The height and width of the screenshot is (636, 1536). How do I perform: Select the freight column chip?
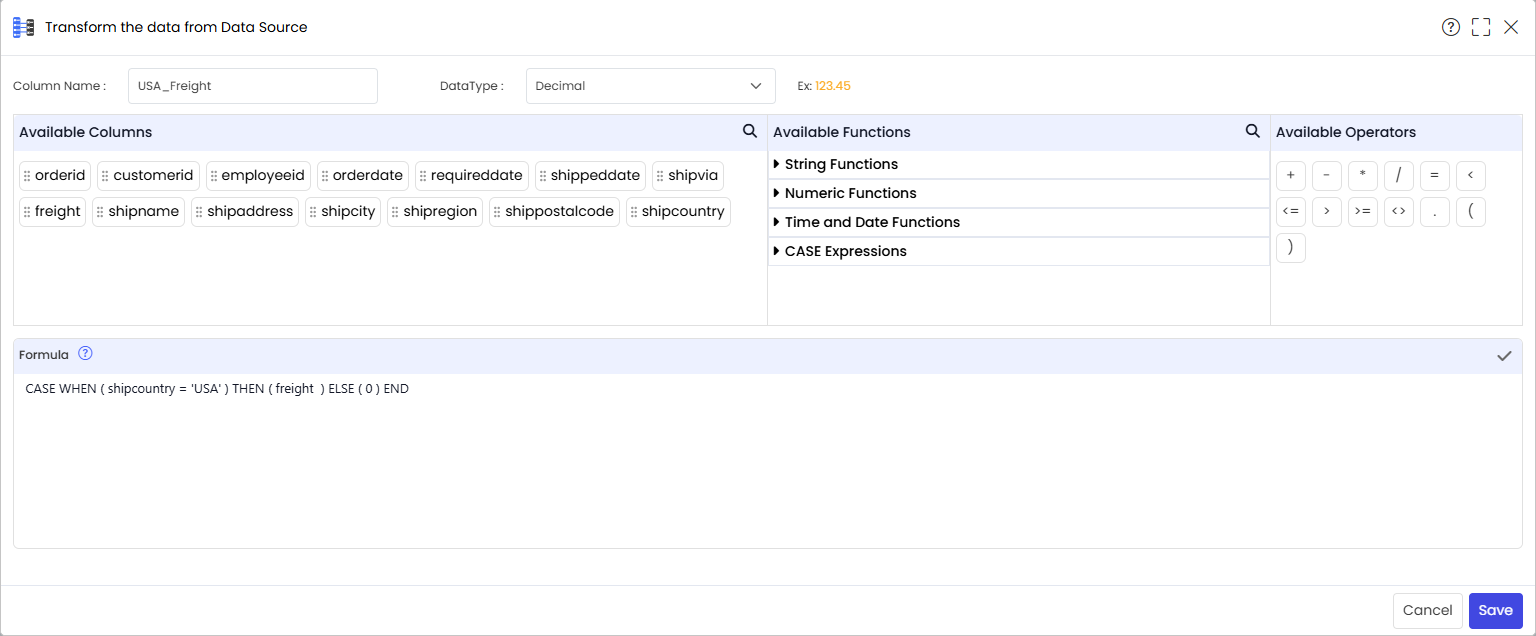point(53,212)
